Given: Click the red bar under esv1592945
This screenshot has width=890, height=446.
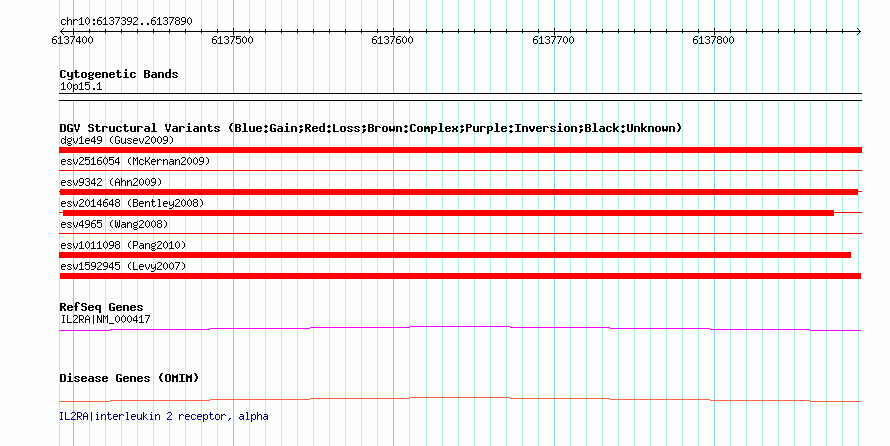Looking at the screenshot, I should (x=460, y=276).
